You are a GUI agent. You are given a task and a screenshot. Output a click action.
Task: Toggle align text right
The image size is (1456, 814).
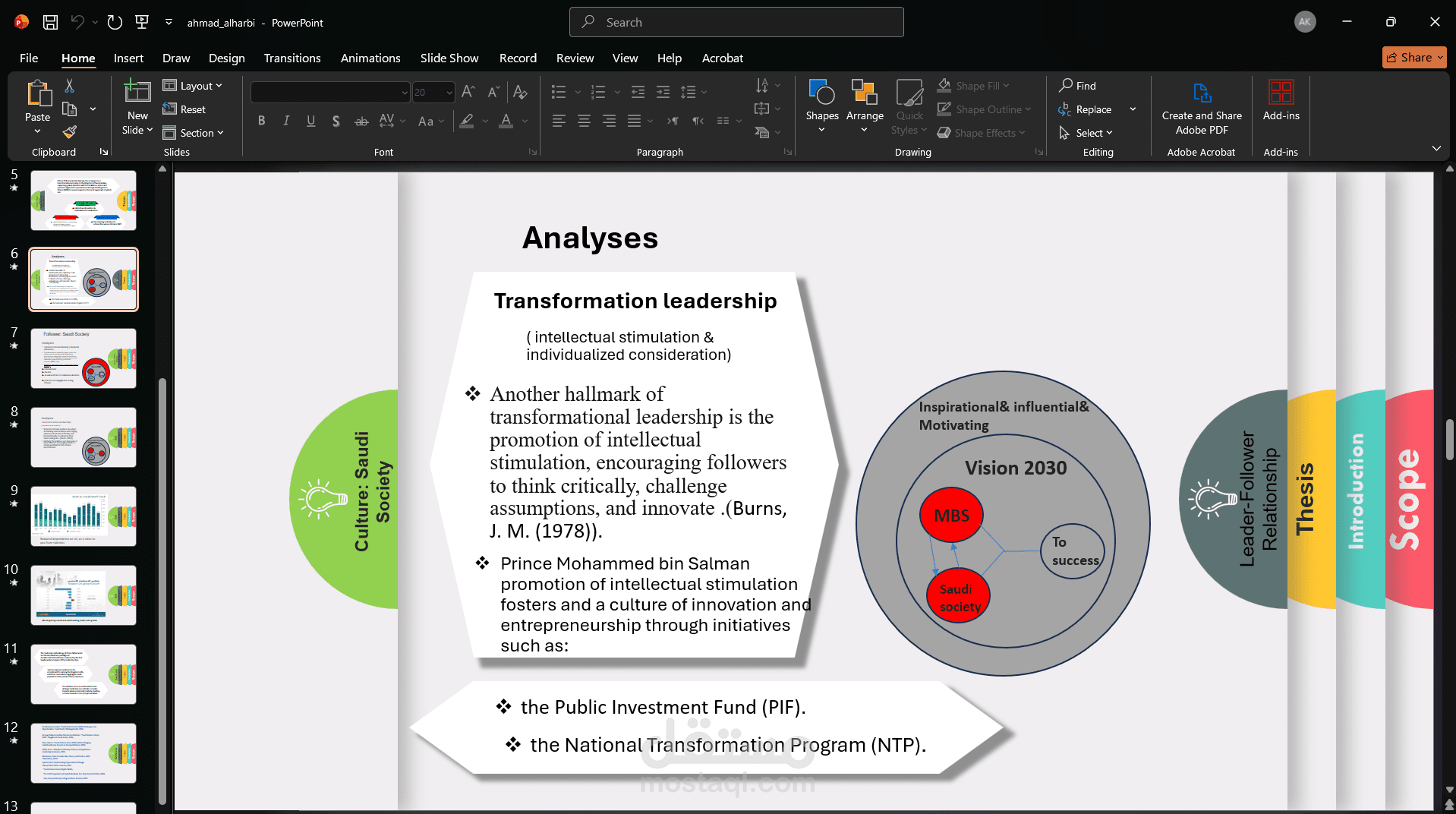pyautogui.click(x=609, y=121)
